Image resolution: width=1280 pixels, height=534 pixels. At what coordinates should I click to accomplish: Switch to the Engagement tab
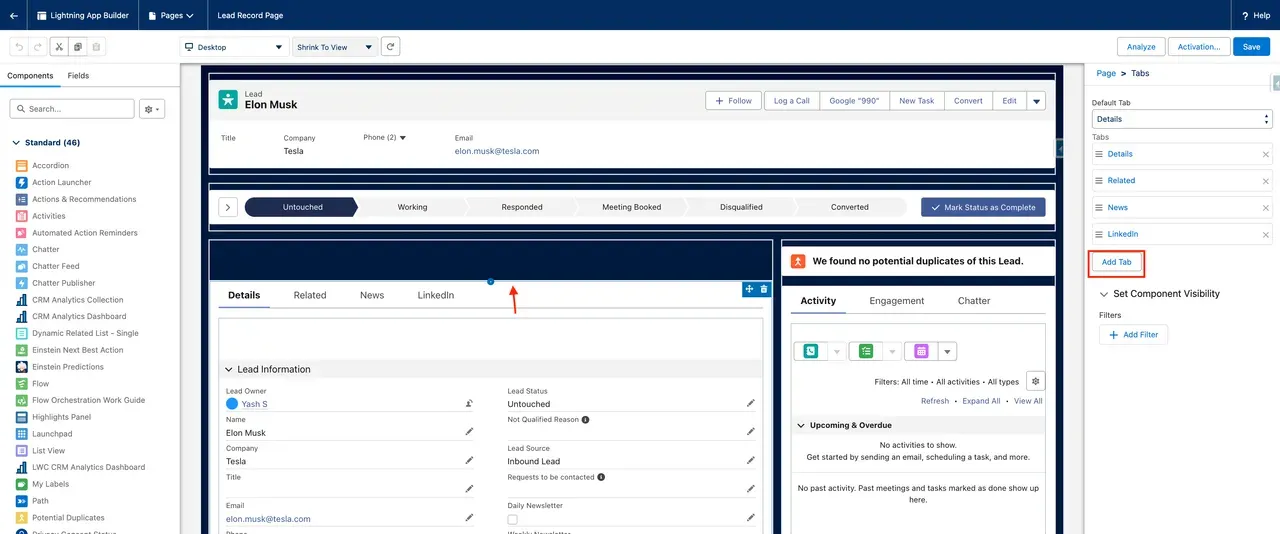pos(897,300)
